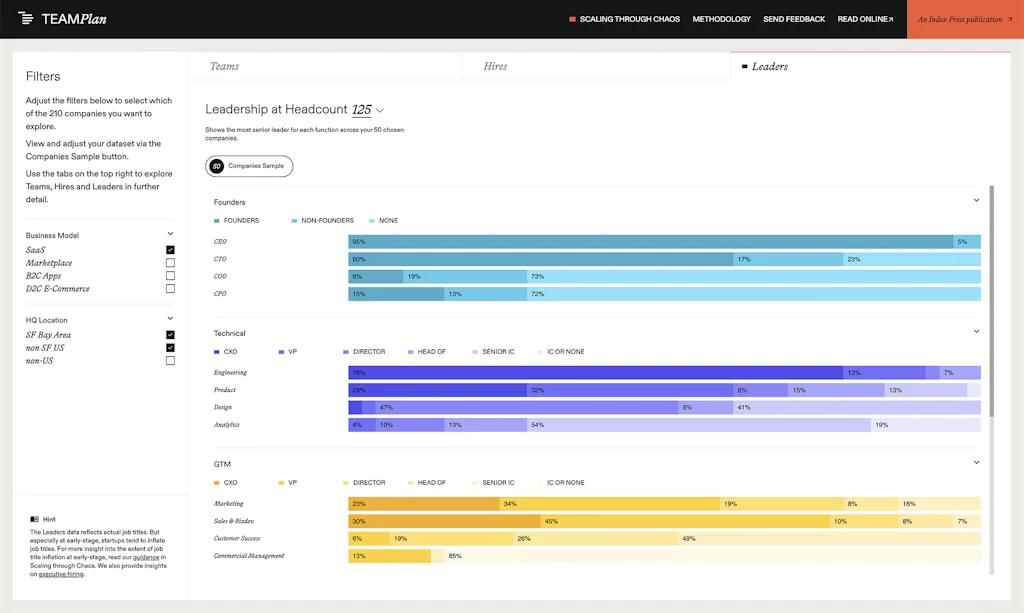
Task: Uncheck the SaaS filter
Action: click(171, 248)
